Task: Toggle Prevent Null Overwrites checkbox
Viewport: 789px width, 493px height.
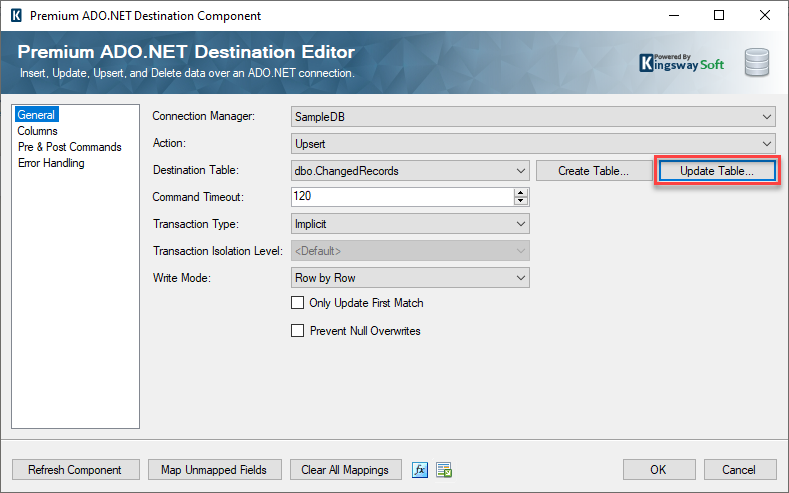Action: point(297,331)
